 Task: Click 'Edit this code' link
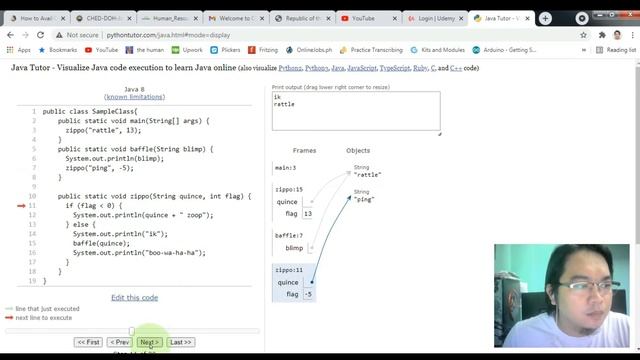click(135, 298)
